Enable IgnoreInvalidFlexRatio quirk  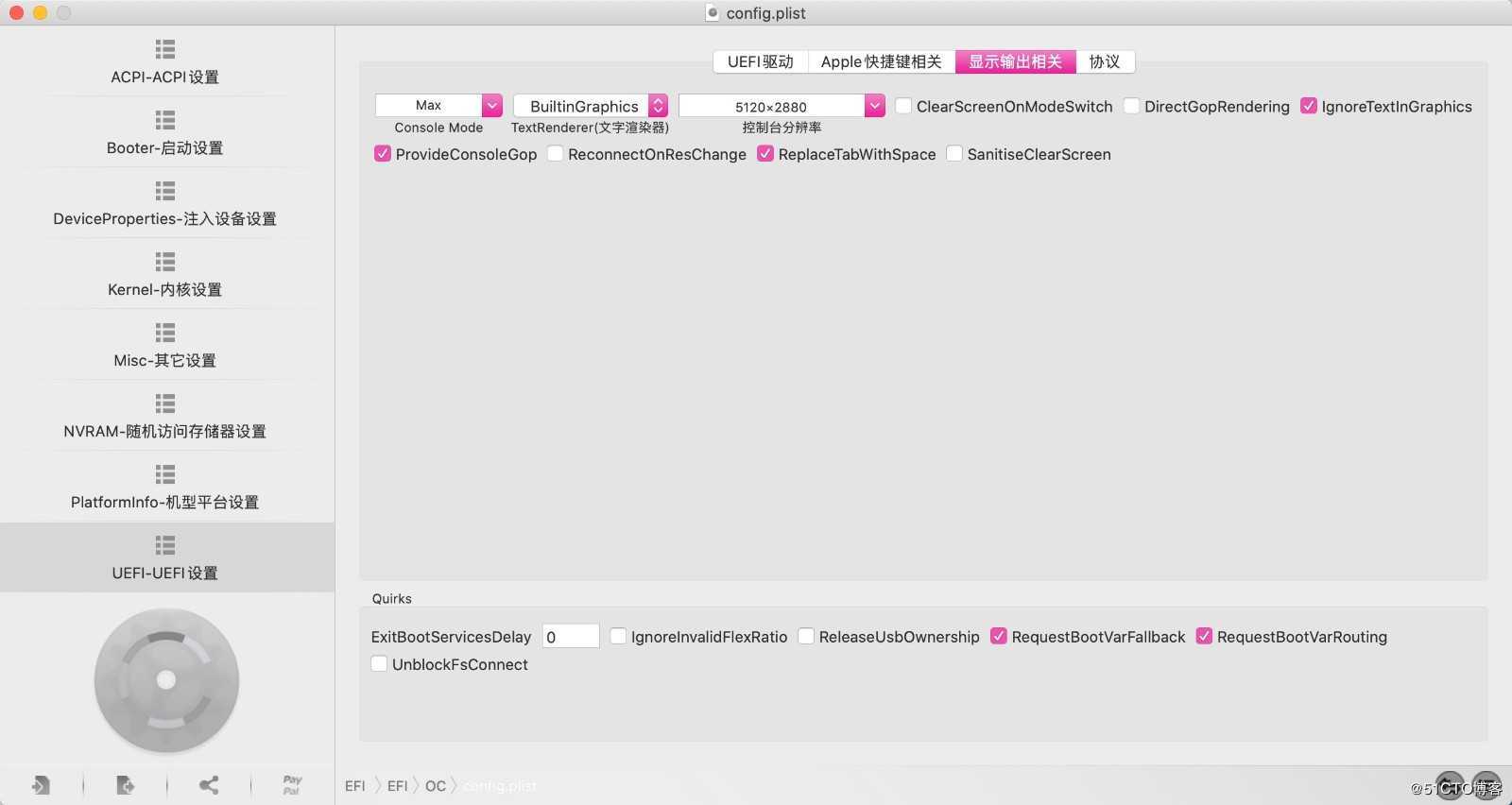point(618,636)
